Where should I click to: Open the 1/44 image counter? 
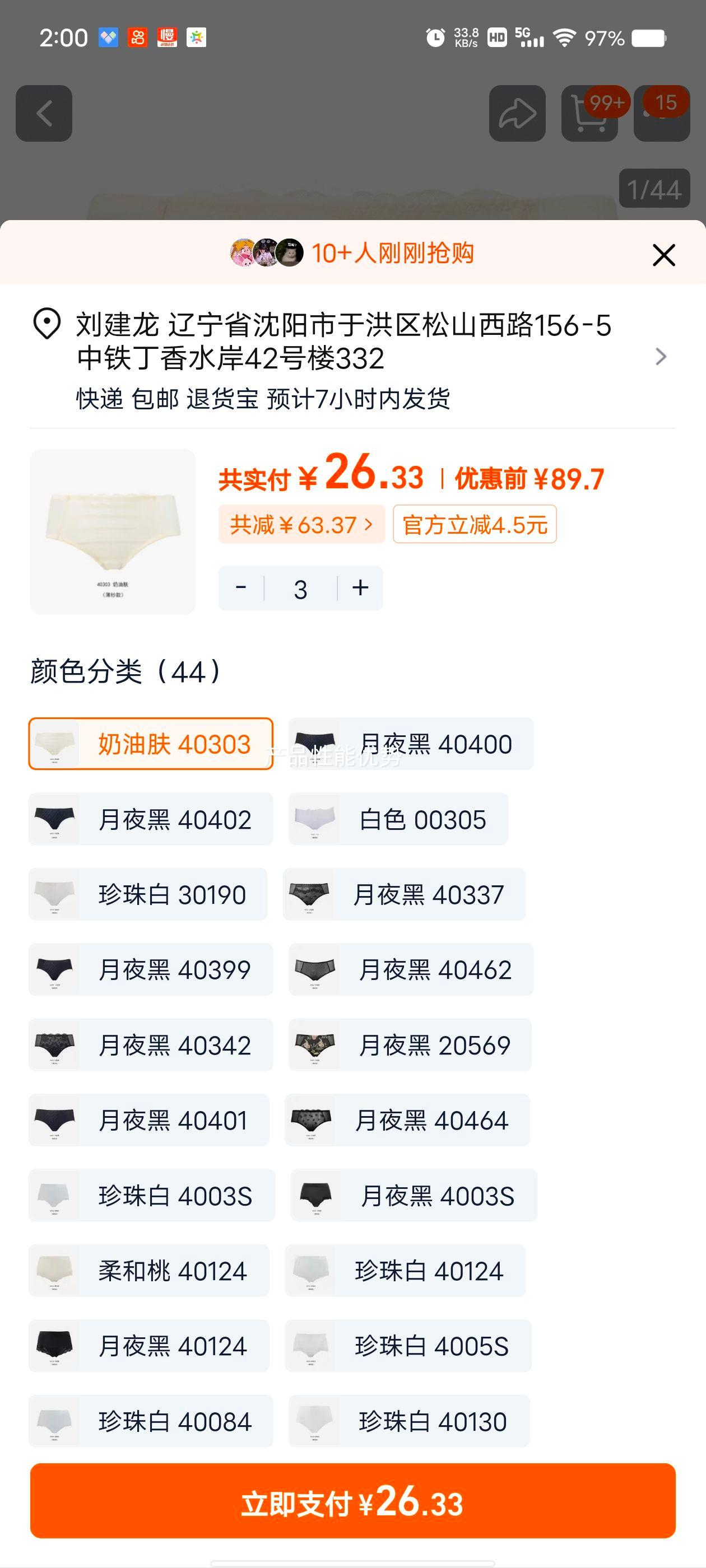point(654,189)
